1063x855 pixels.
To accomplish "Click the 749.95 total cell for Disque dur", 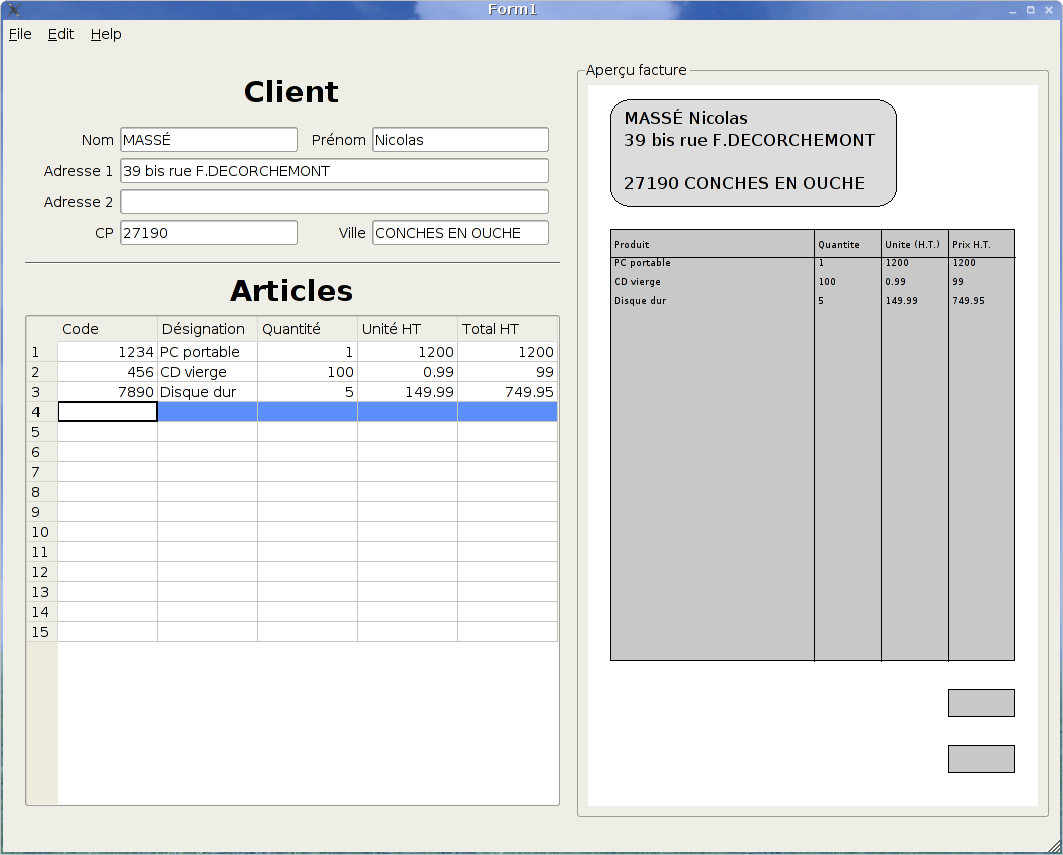I will tap(507, 392).
